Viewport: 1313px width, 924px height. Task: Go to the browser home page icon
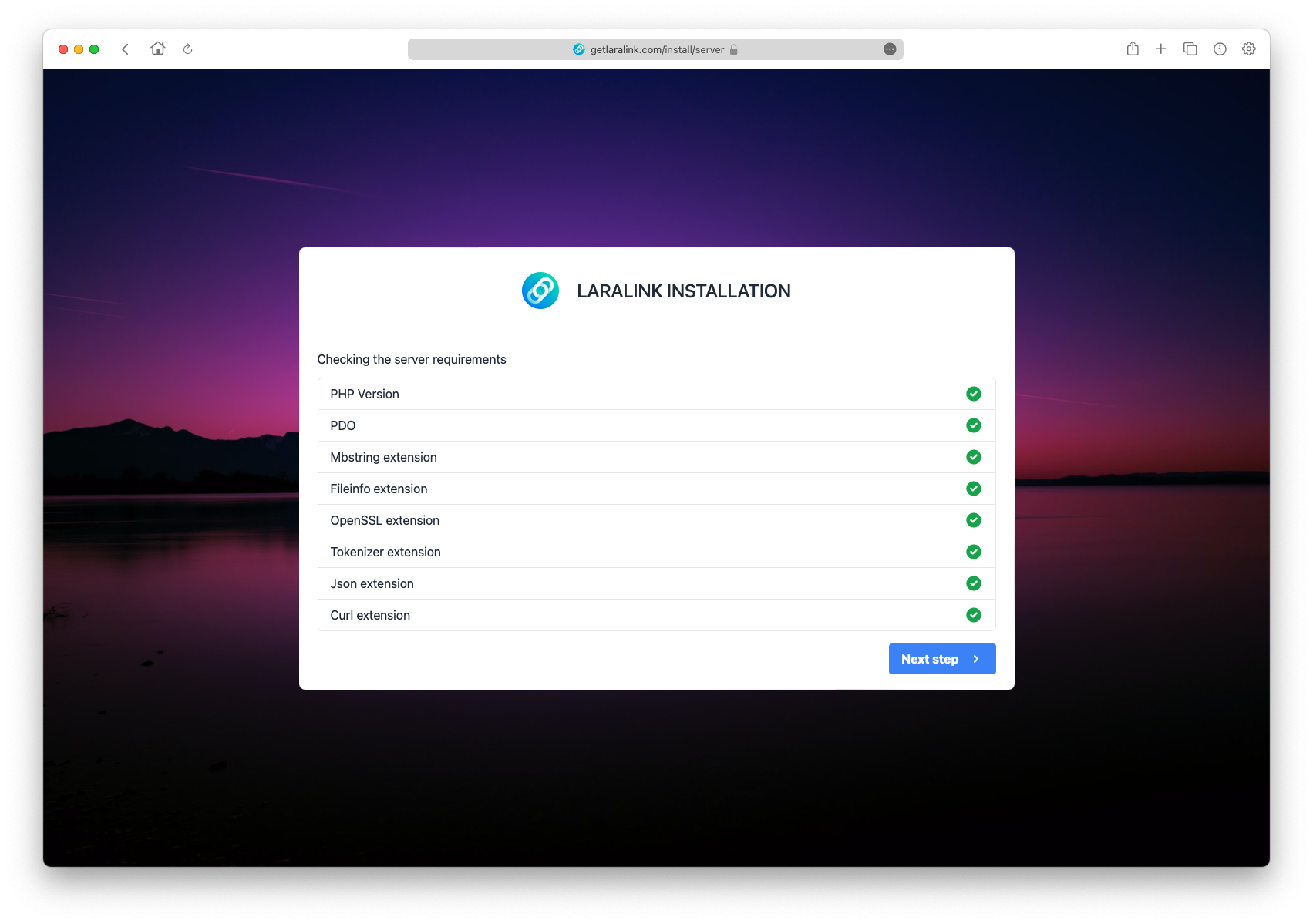(158, 49)
